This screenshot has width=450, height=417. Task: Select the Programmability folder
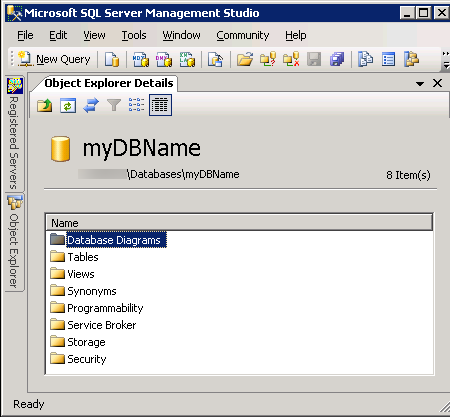(97, 308)
